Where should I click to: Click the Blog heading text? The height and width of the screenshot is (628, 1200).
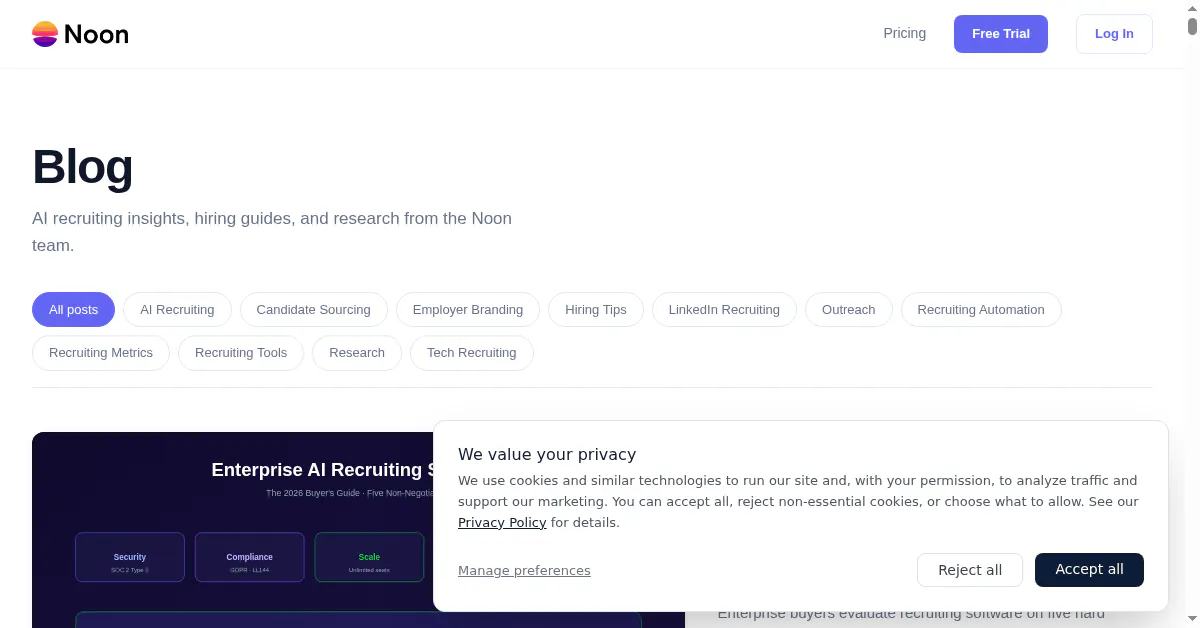[x=82, y=167]
